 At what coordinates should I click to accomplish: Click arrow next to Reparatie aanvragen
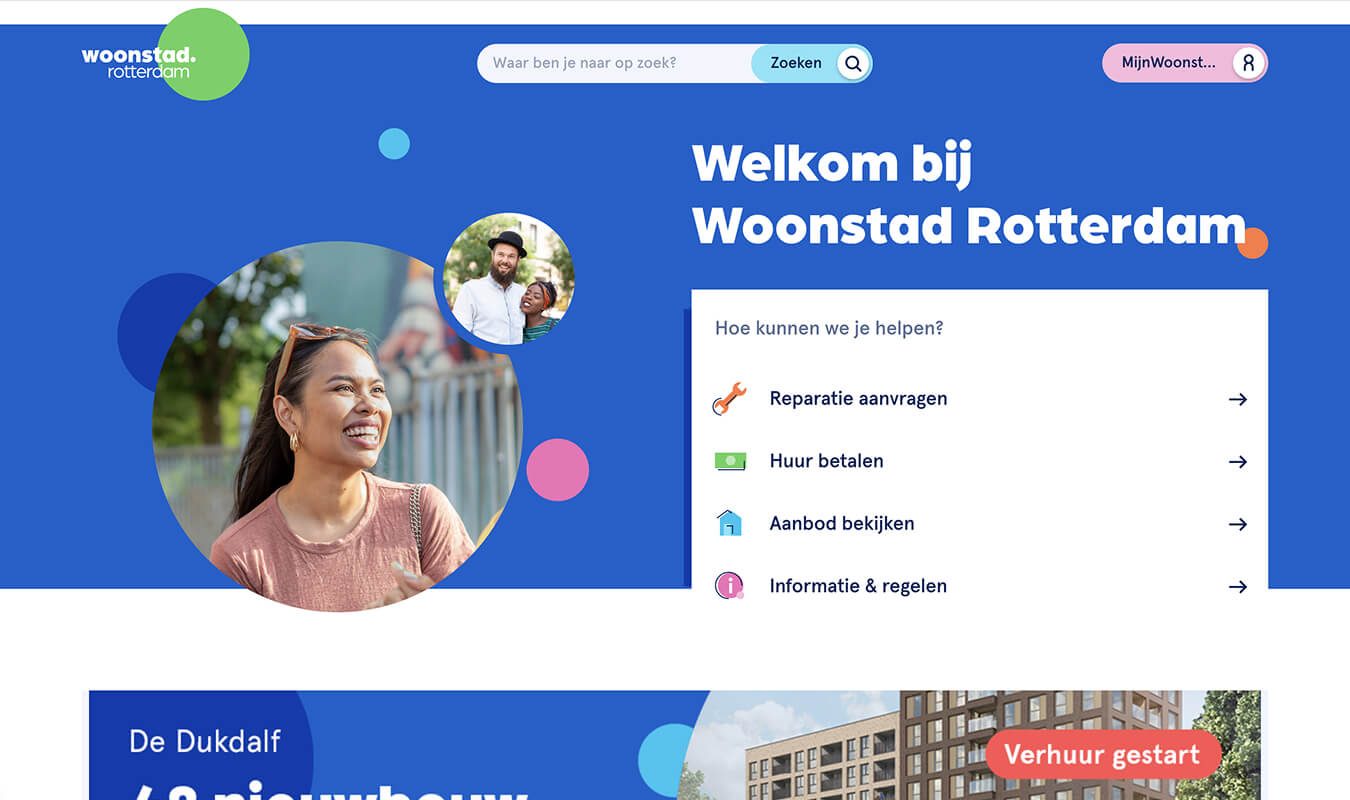pyautogui.click(x=1238, y=399)
